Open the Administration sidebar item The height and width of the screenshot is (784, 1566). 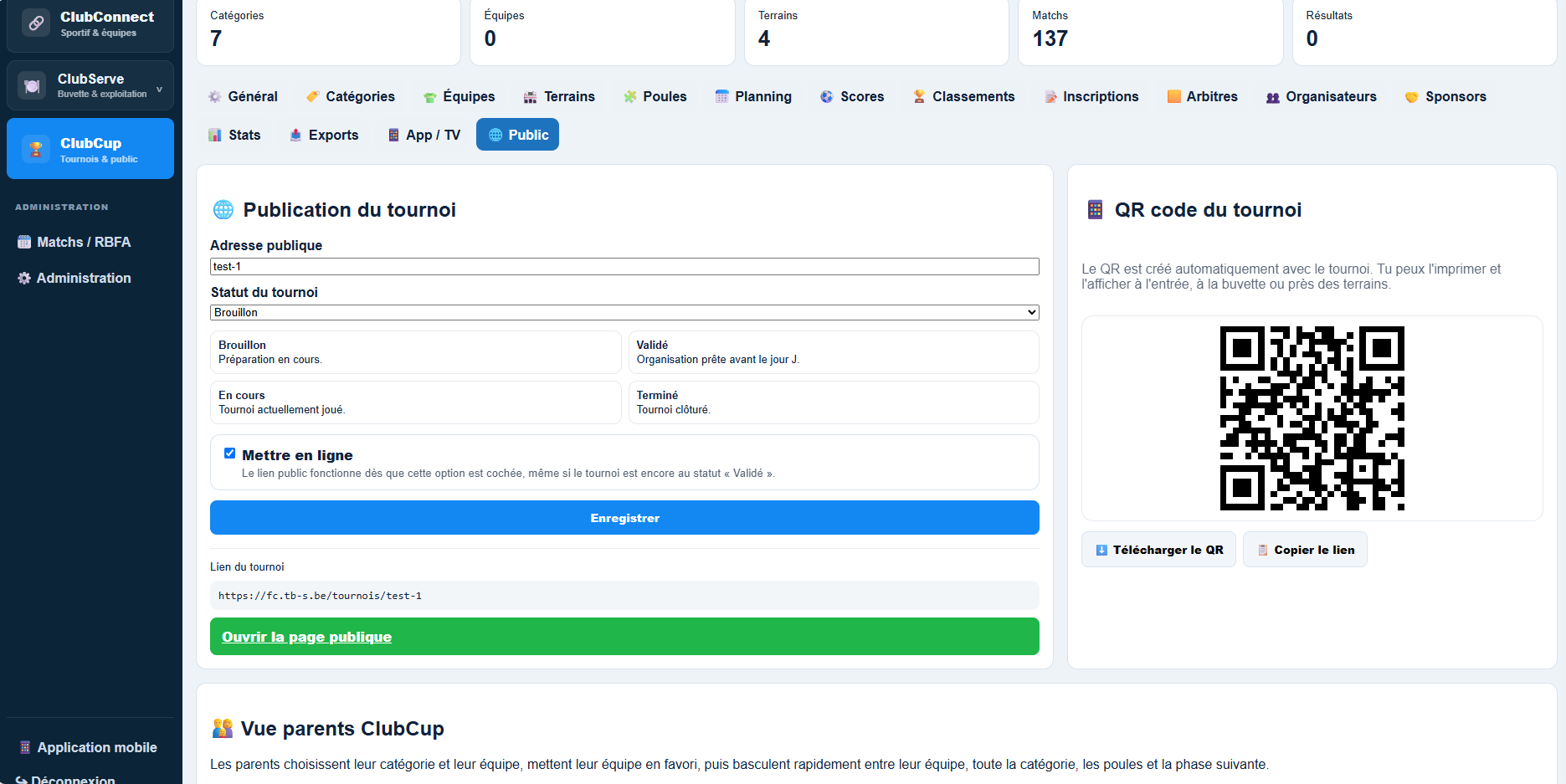coord(74,278)
